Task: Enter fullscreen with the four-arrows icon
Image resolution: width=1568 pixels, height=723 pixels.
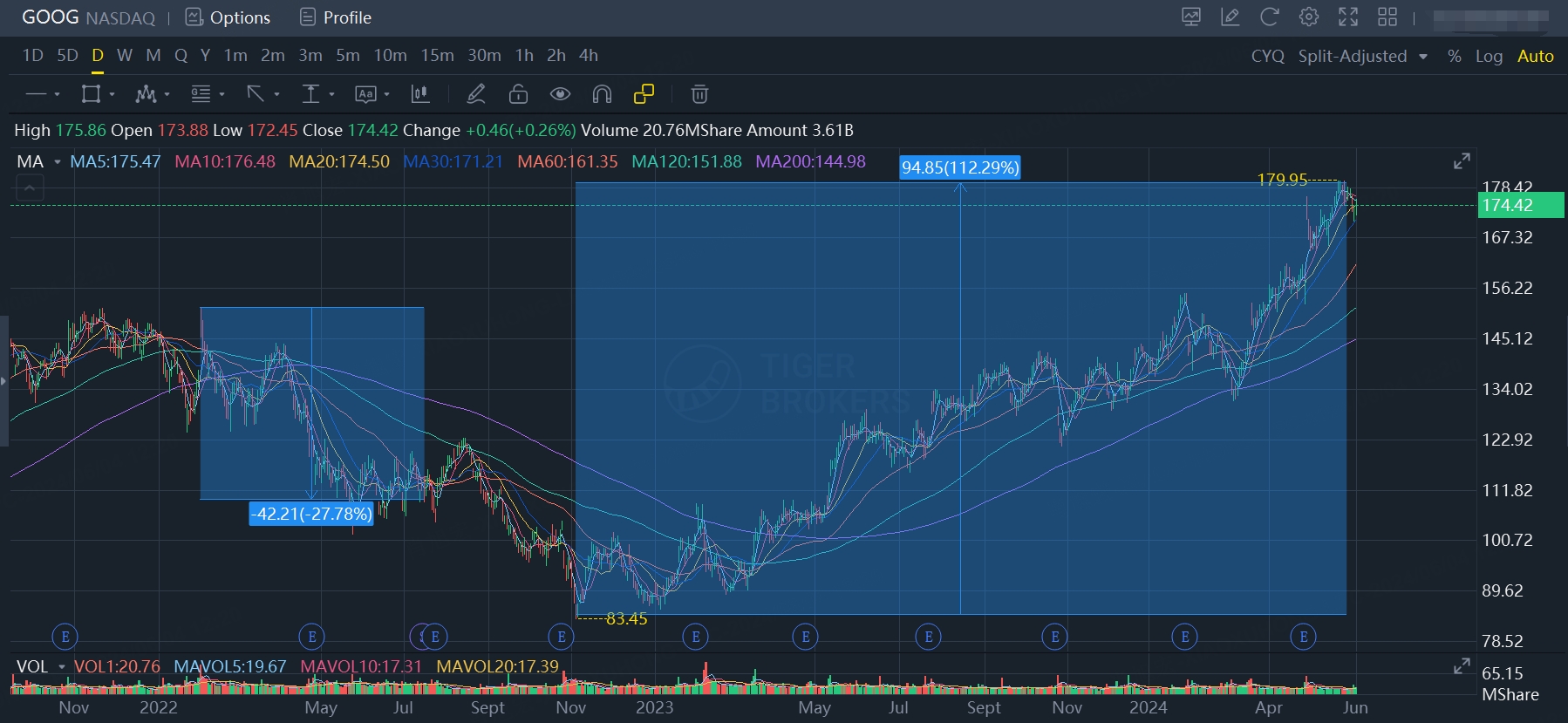Action: tap(1348, 17)
